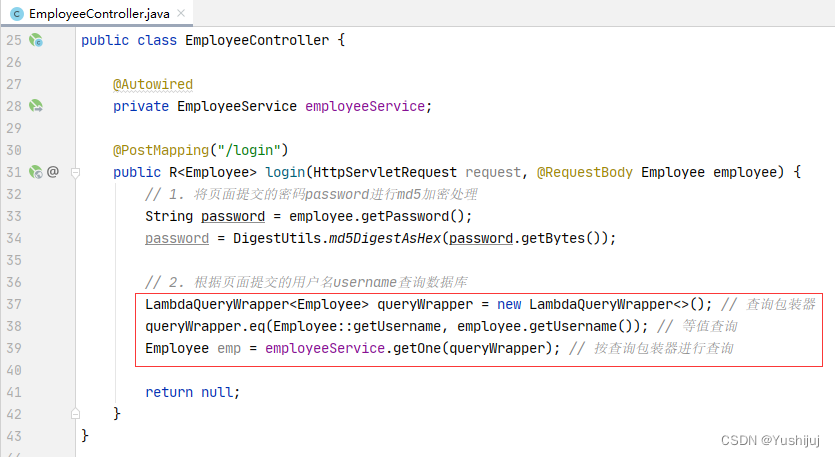Click the @PostMapping annotation
The height and width of the screenshot is (457, 835).
click(161, 150)
